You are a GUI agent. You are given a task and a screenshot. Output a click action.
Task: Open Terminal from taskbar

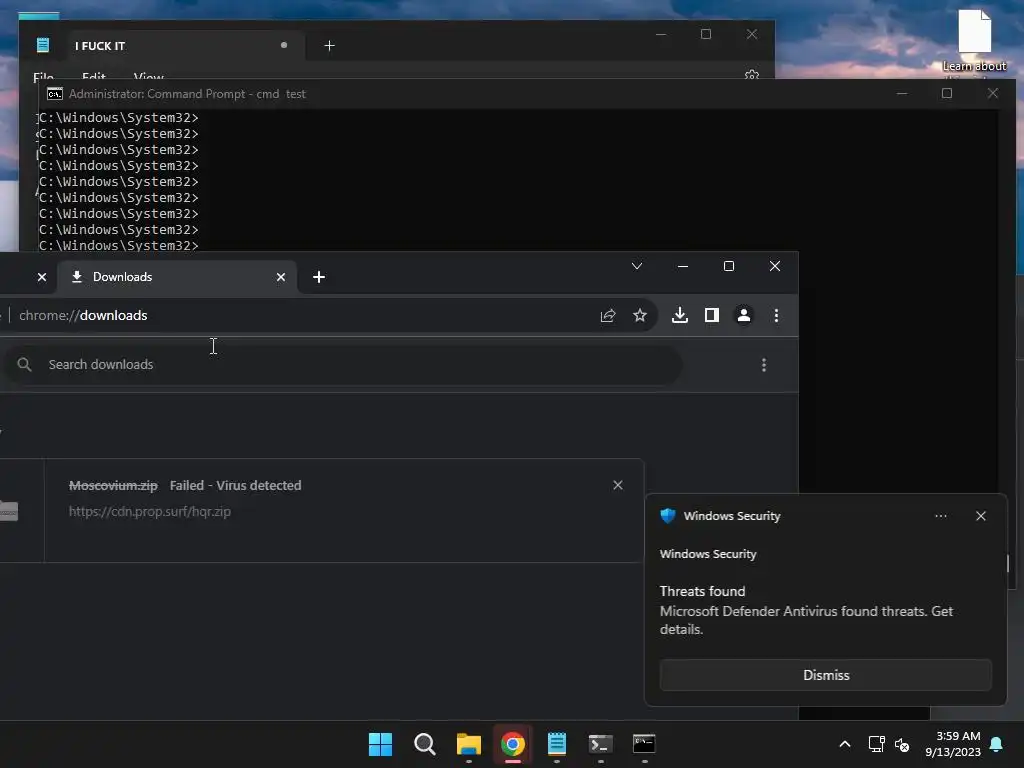[x=600, y=744]
